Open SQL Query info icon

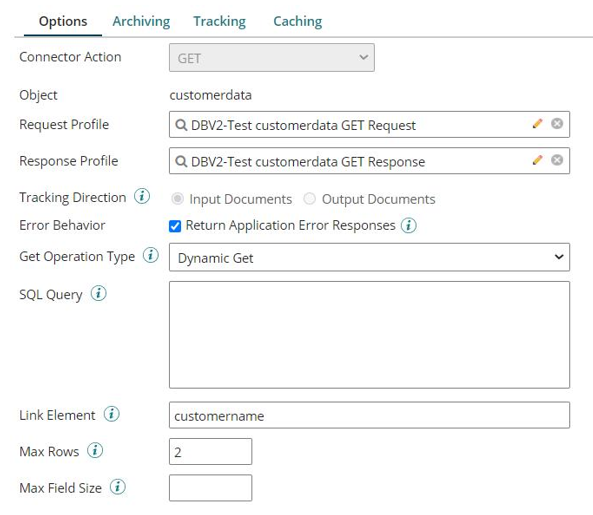(99, 293)
